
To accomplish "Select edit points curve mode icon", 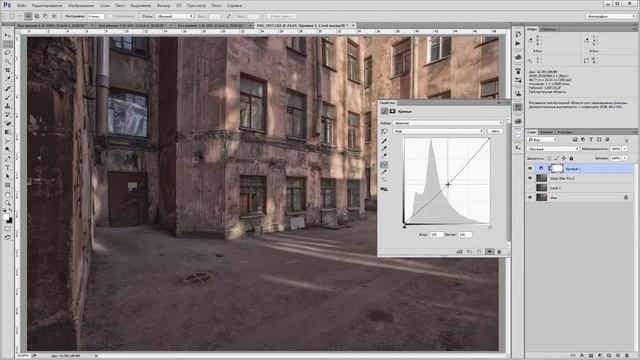I will pyautogui.click(x=384, y=164).
